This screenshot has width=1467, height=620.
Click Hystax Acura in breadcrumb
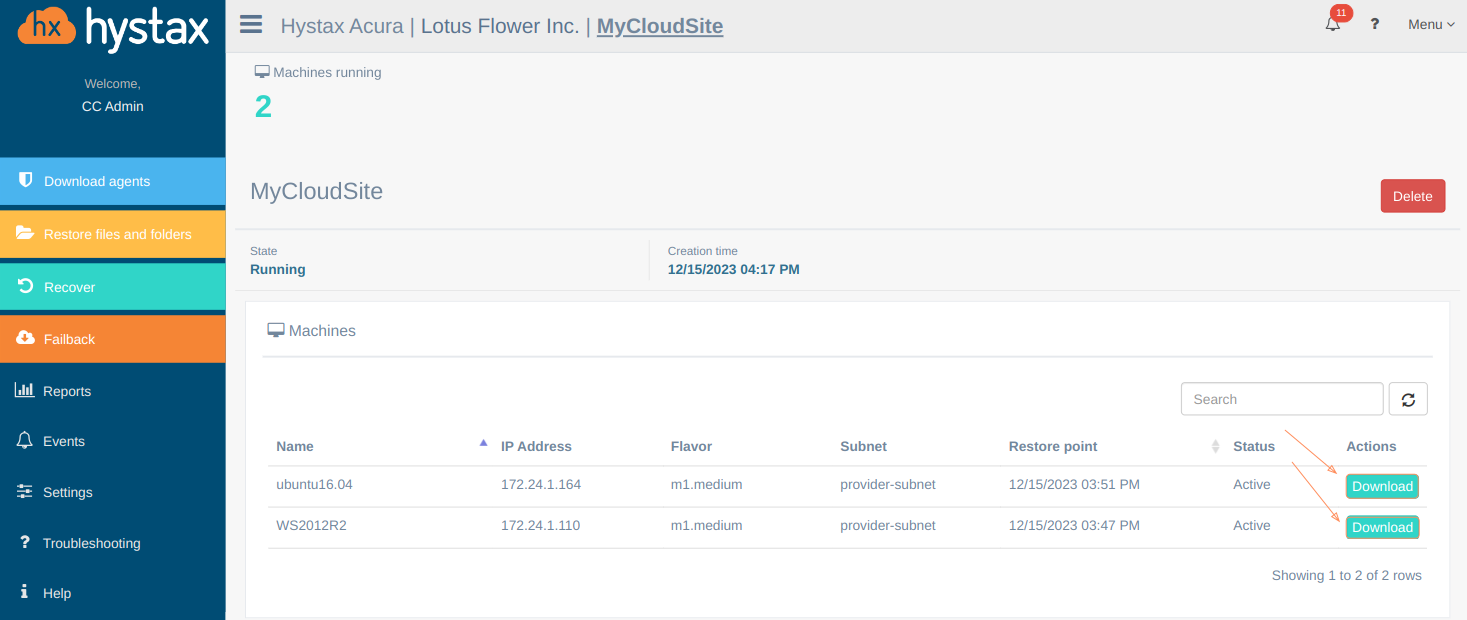342,26
